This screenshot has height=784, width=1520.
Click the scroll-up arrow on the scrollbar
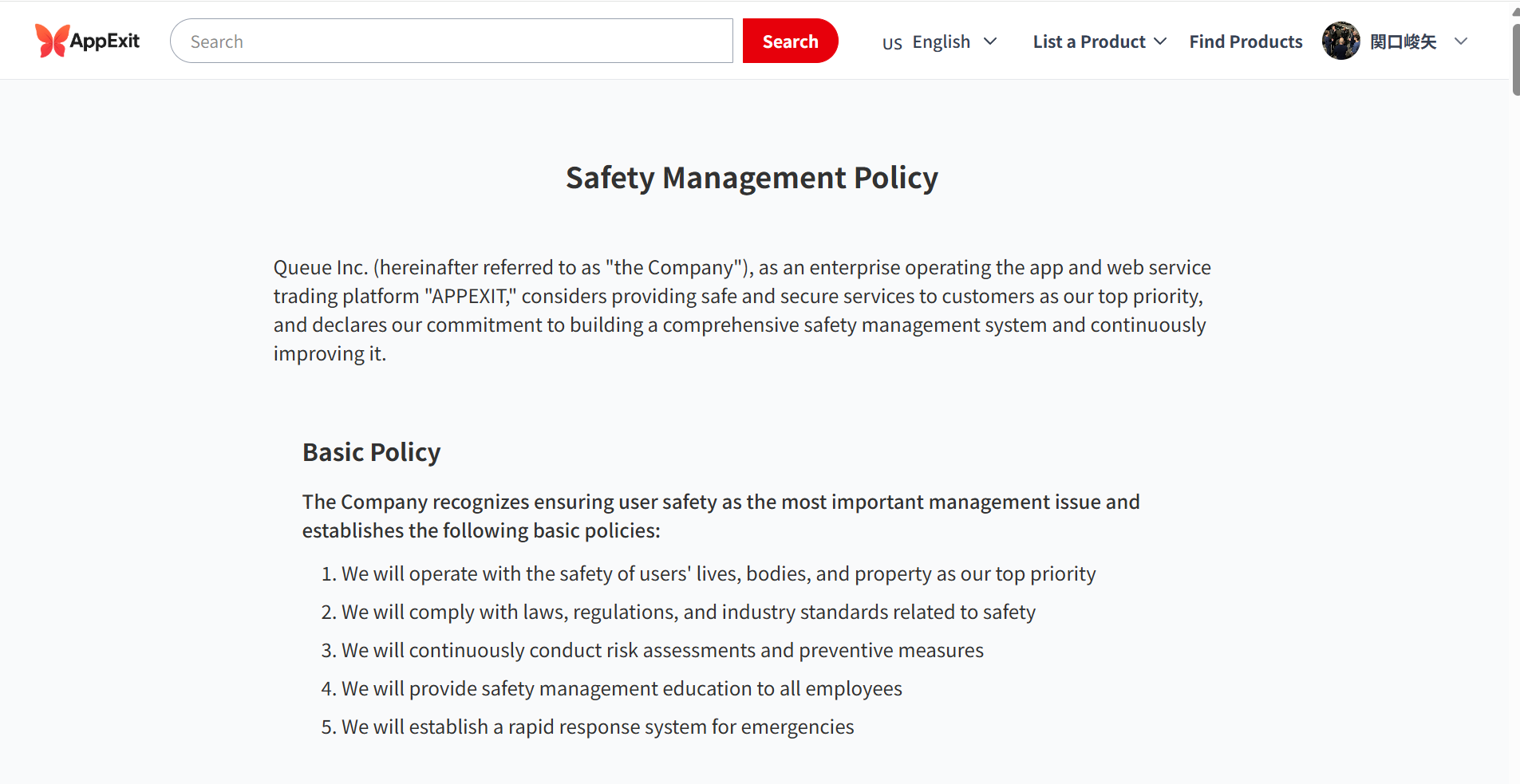1515,11
